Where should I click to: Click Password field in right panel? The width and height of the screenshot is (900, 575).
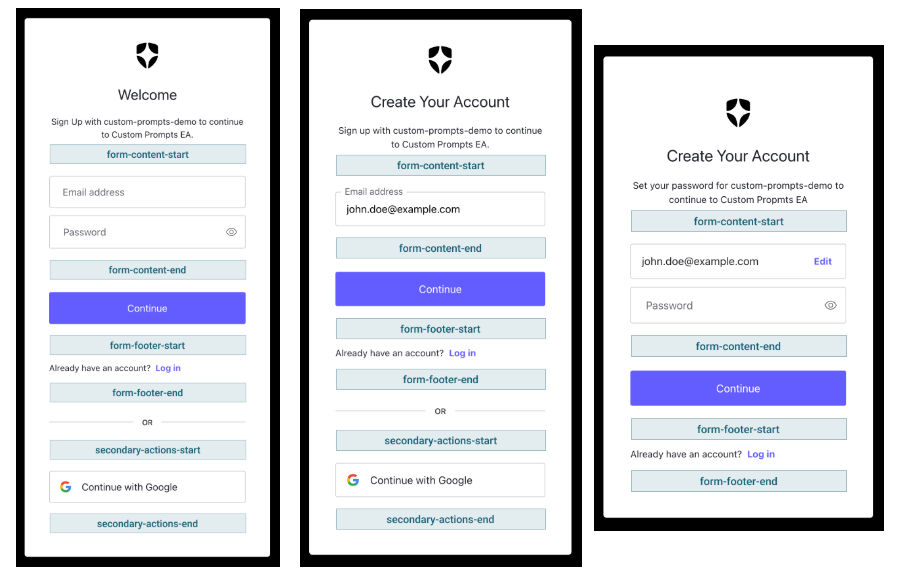click(738, 305)
